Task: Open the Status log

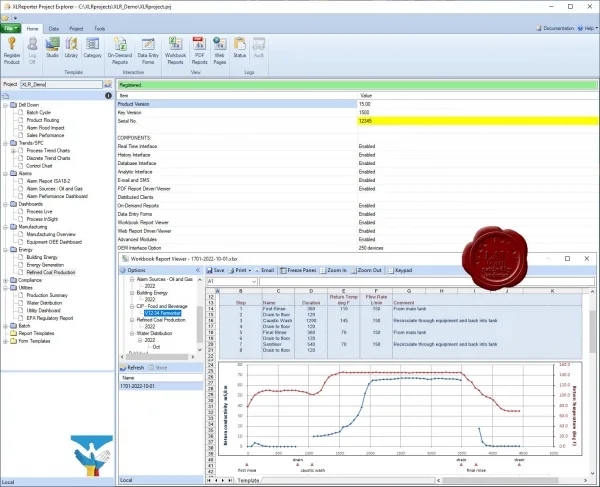Action: click(x=240, y=48)
